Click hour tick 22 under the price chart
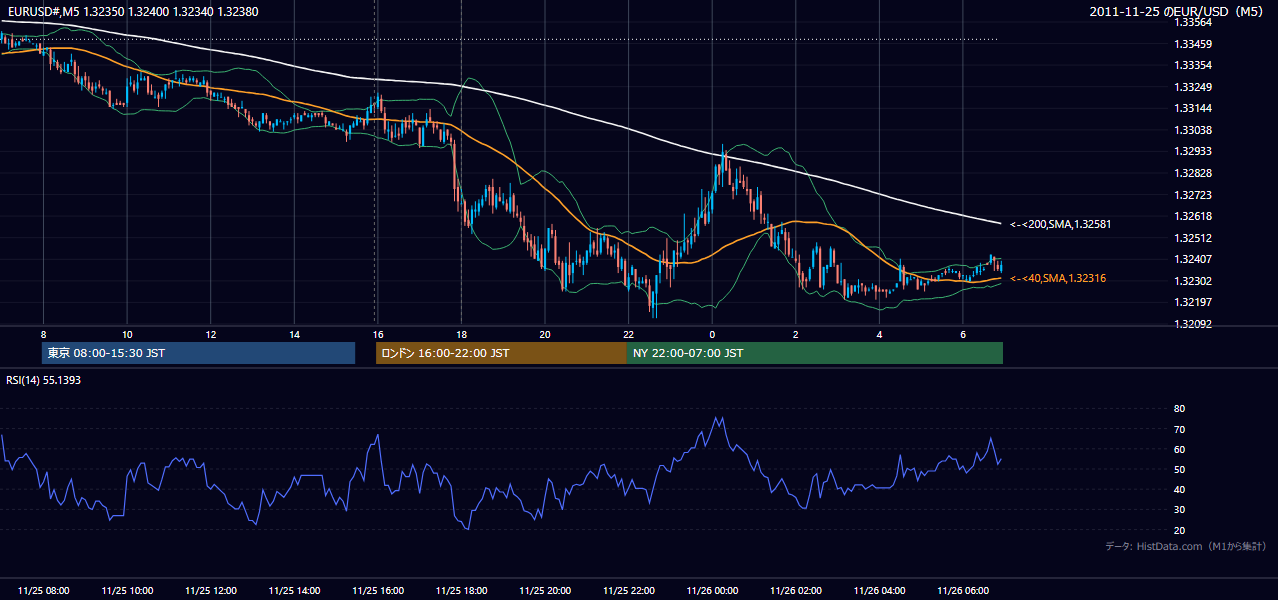Viewport: 1278px width, 600px height. [628, 334]
